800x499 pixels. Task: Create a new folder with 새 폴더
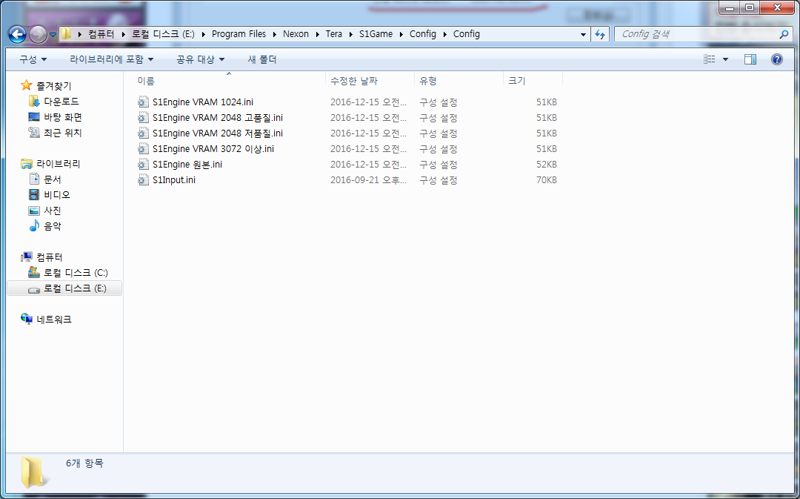coord(262,60)
